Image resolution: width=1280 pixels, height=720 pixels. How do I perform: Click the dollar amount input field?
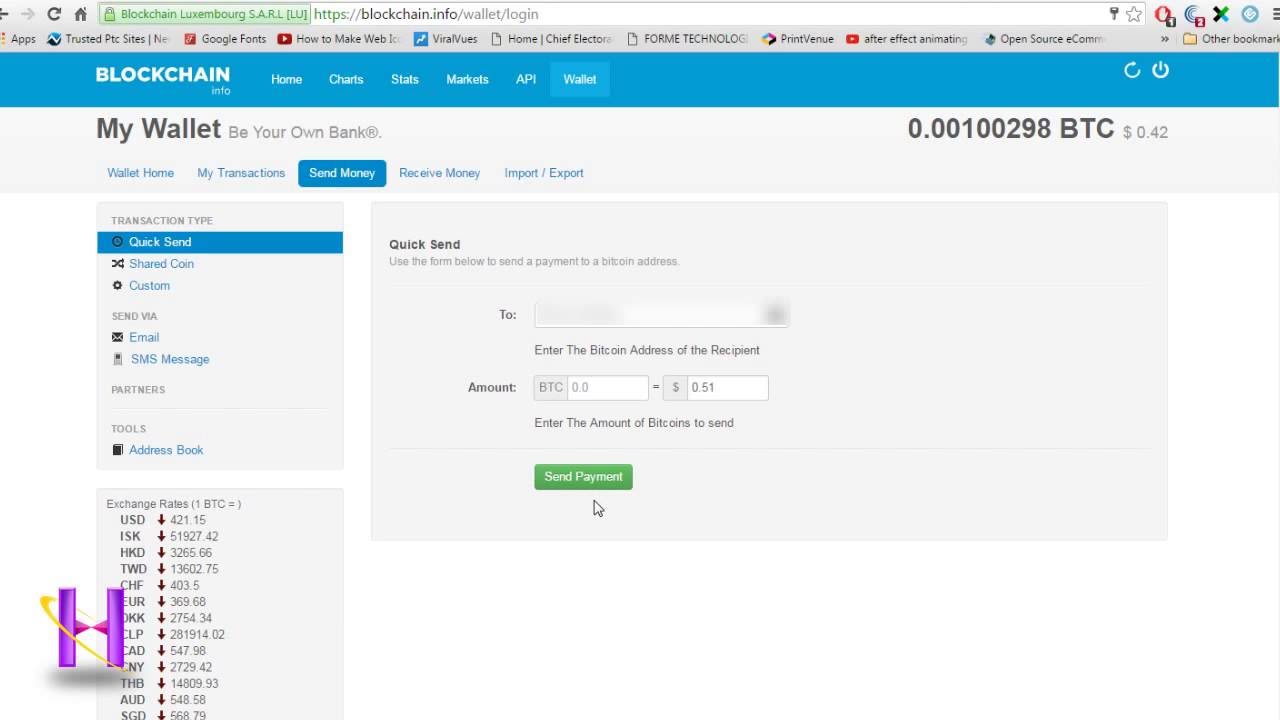727,387
